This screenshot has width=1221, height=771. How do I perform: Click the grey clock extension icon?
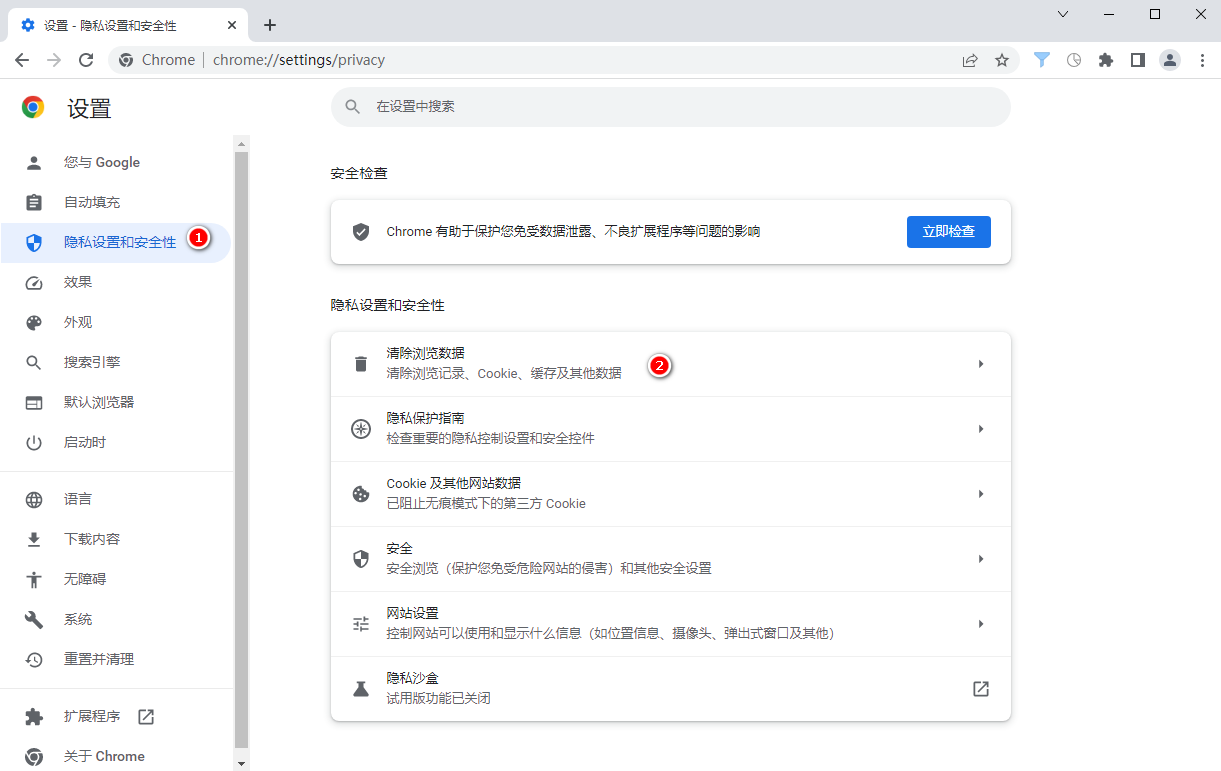(x=1074, y=60)
